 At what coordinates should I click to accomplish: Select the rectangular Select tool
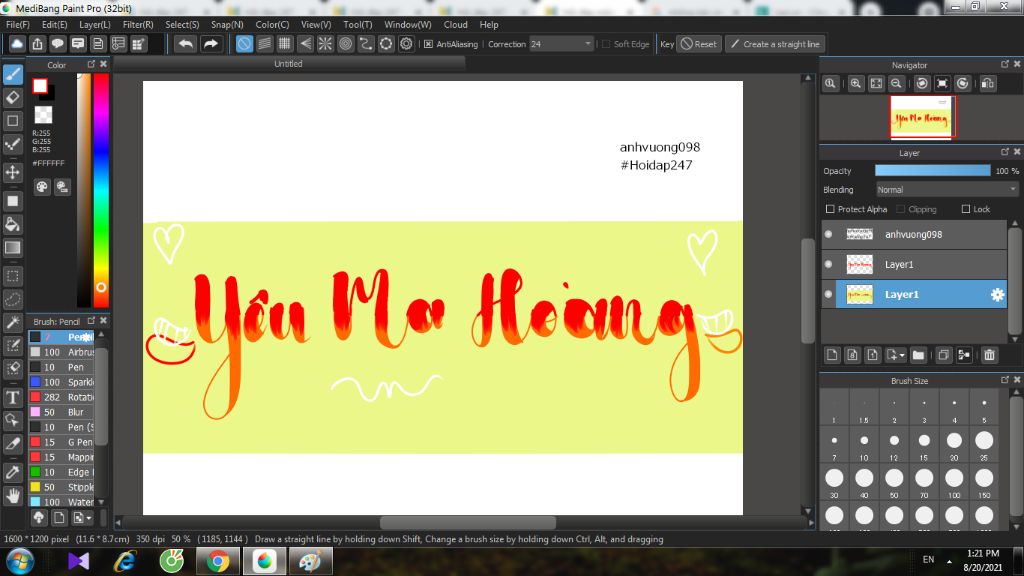click(x=13, y=276)
